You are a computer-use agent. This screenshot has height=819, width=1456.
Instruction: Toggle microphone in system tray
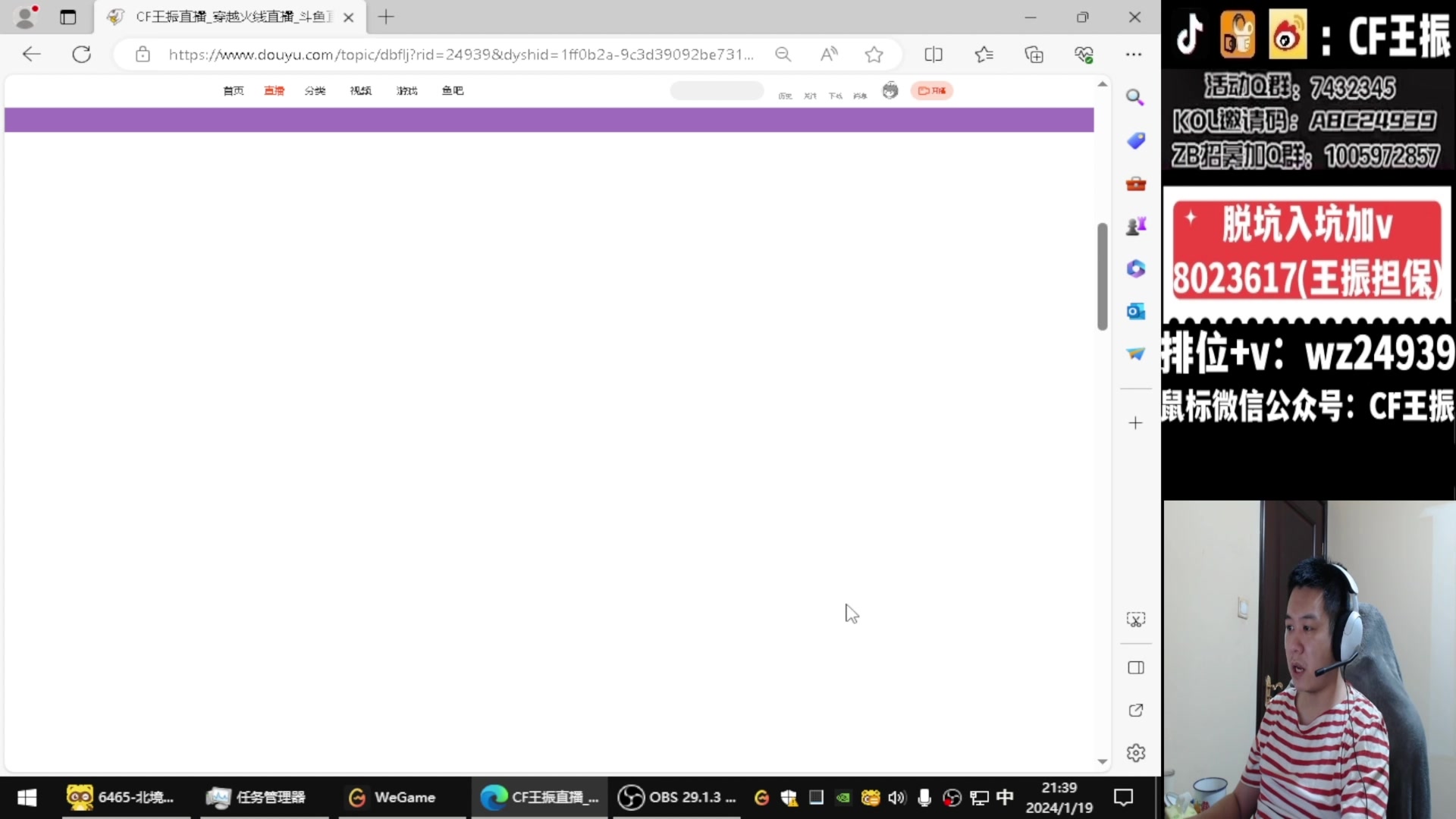click(x=924, y=797)
